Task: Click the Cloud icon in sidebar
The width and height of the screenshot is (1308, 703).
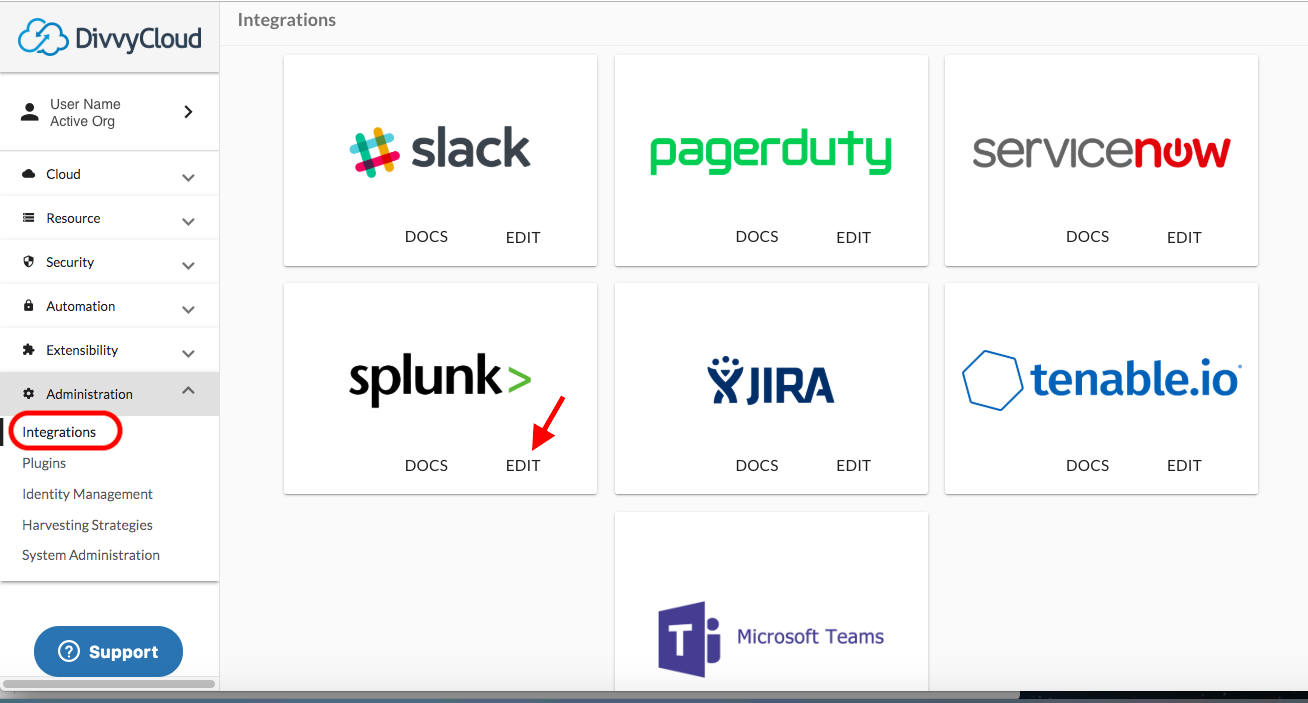Action: tap(29, 174)
